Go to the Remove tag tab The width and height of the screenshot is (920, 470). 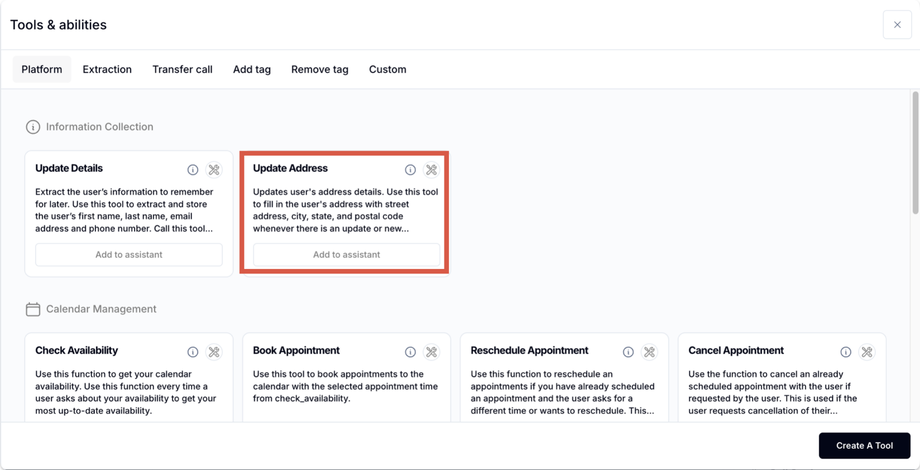pos(320,70)
